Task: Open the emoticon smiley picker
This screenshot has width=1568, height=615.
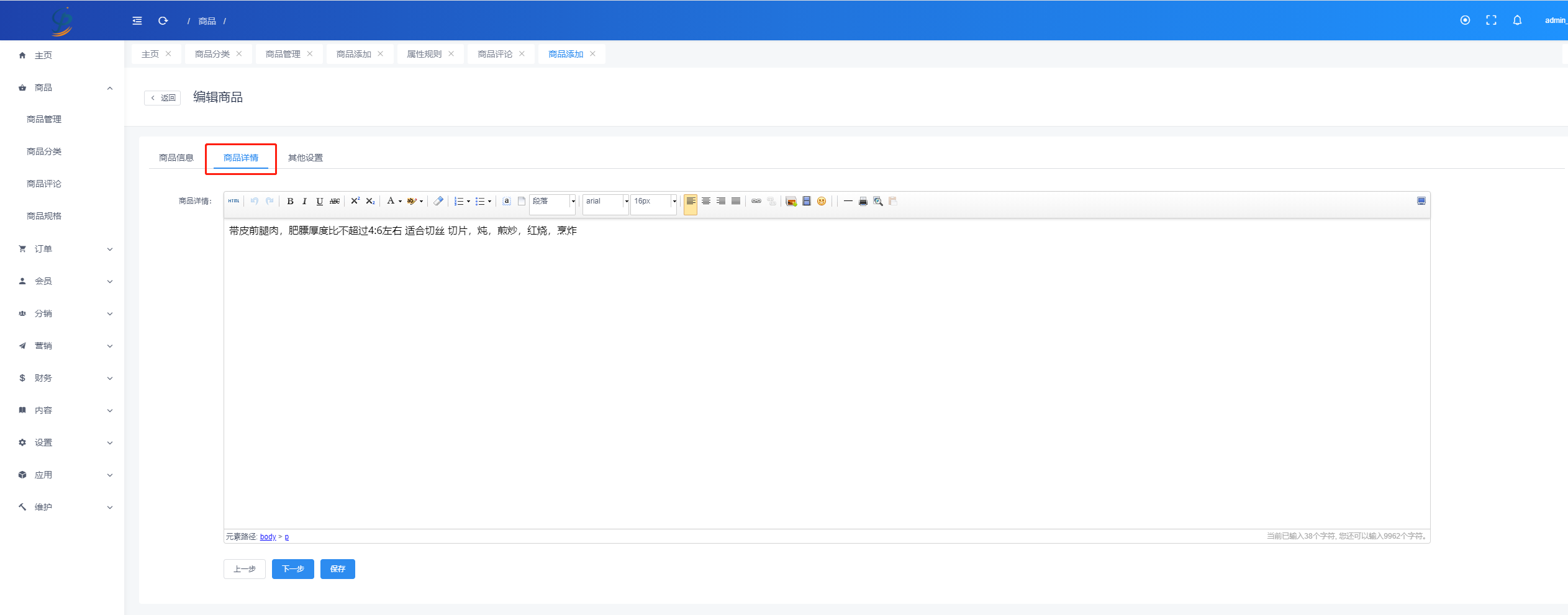Action: point(822,201)
